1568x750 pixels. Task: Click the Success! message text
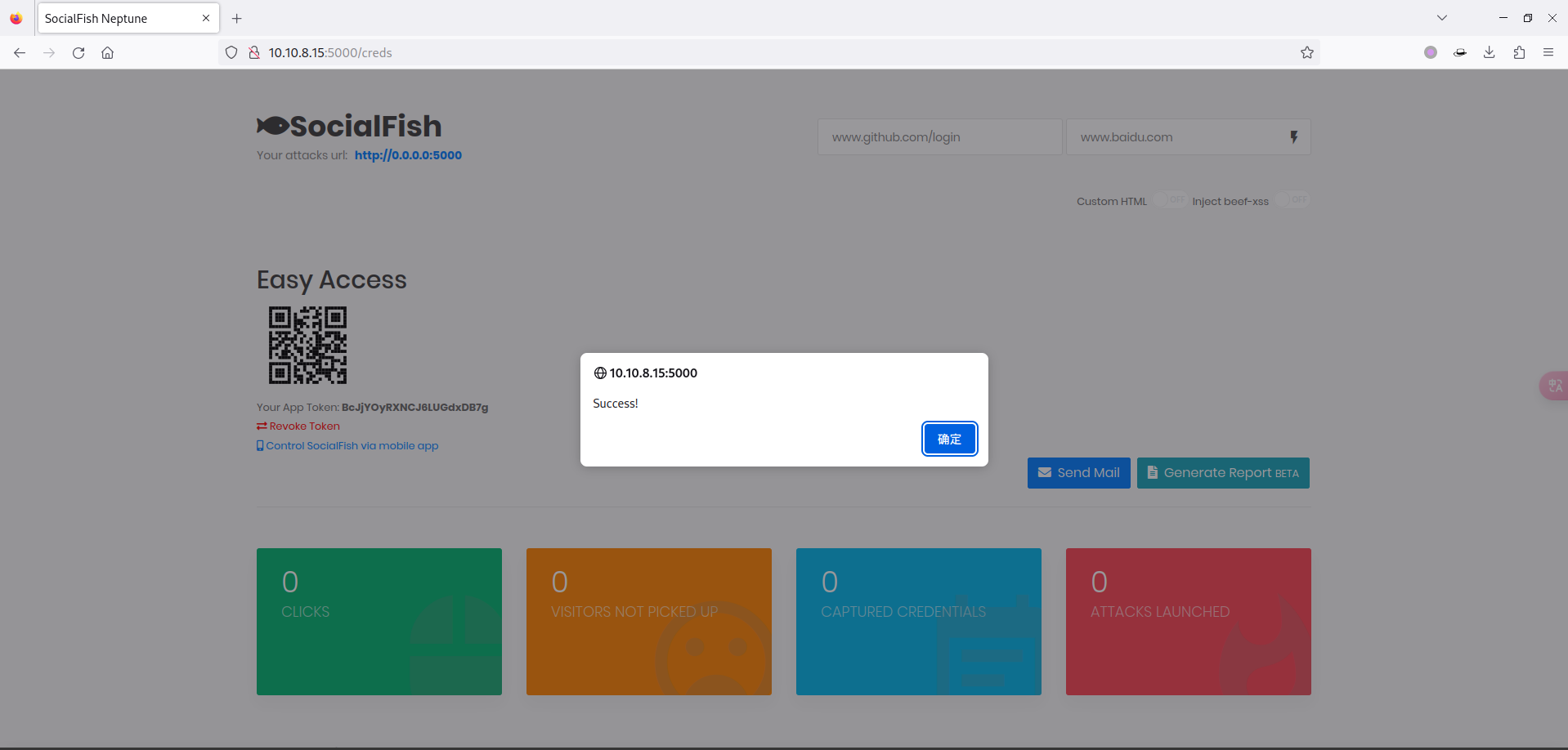[x=616, y=404]
